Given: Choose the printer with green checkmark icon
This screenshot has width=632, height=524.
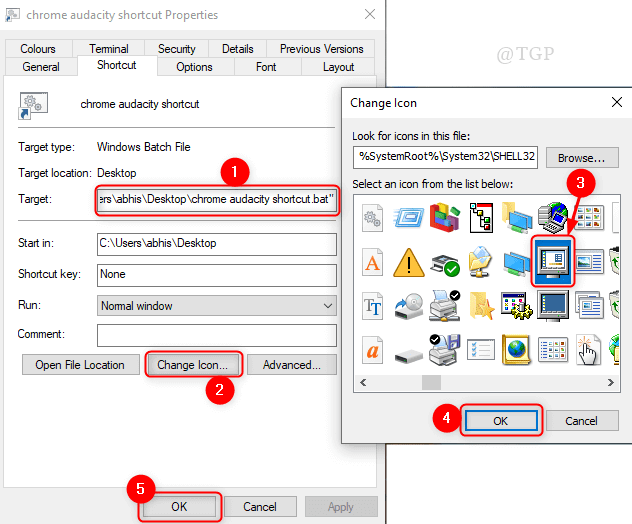Looking at the screenshot, I should pos(445,265).
